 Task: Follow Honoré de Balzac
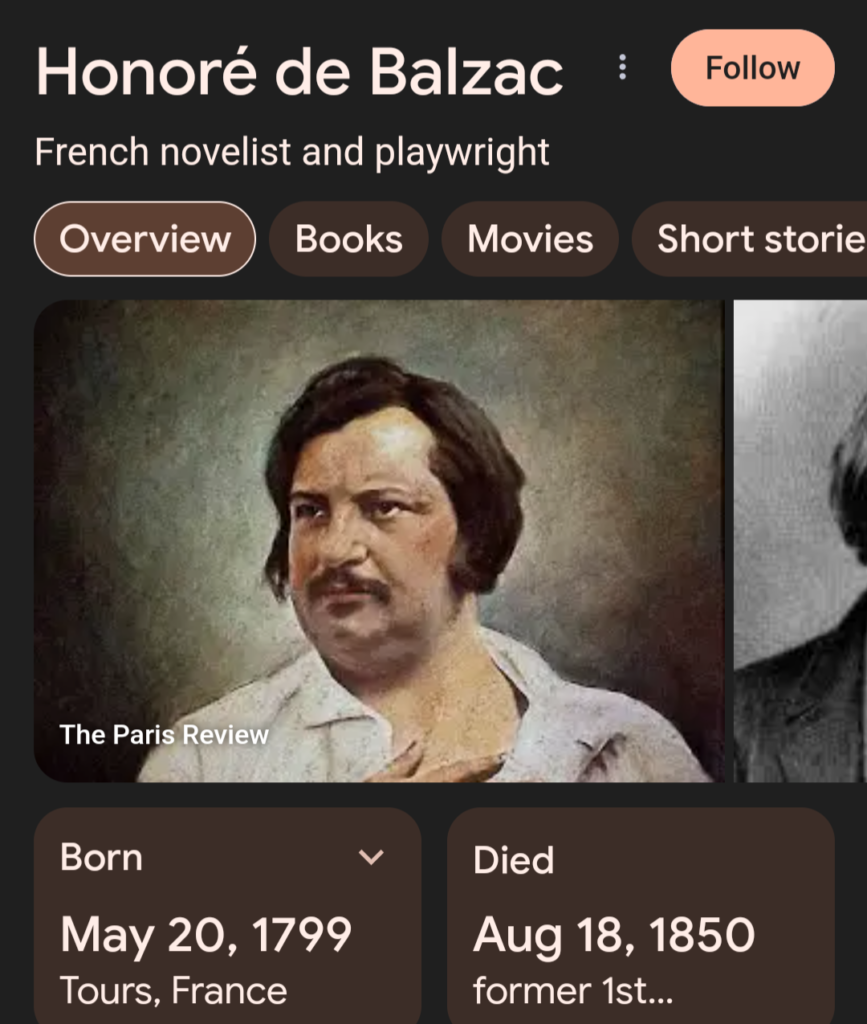coord(752,68)
